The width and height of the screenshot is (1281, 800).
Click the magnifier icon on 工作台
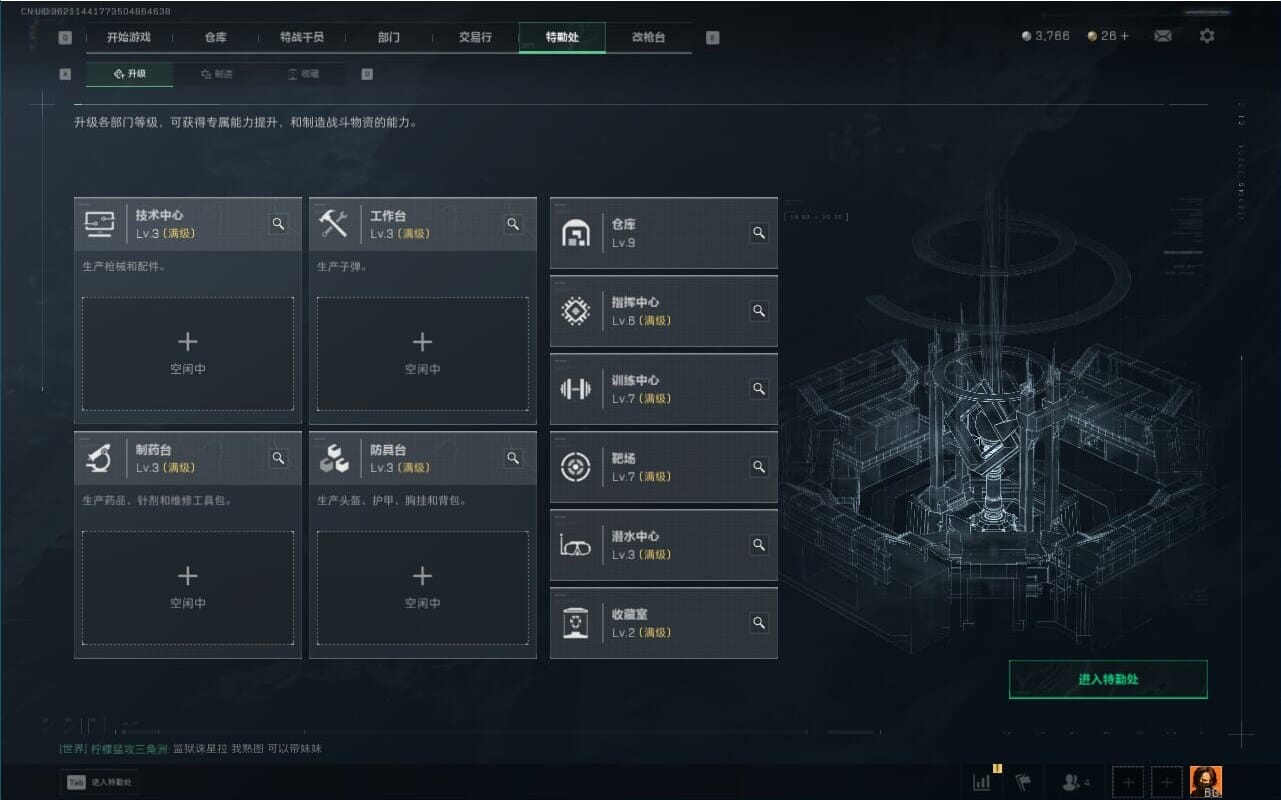coord(513,224)
